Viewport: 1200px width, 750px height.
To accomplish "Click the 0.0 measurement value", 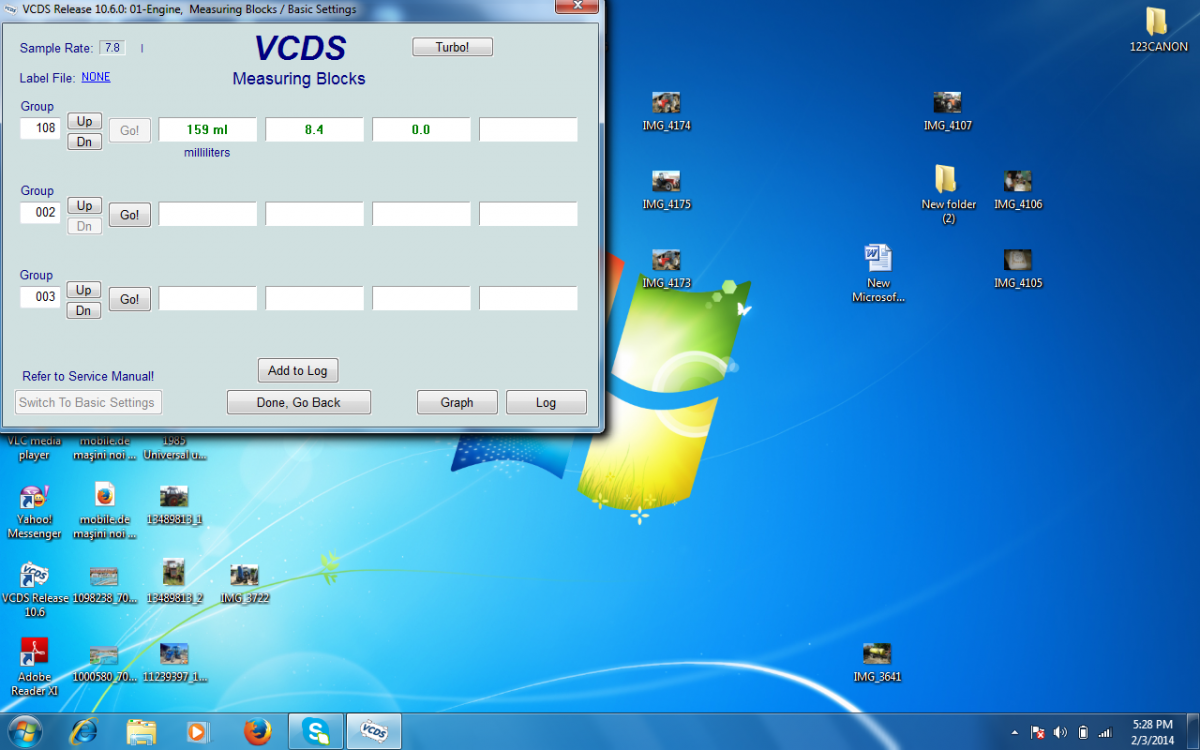I will click(422, 130).
